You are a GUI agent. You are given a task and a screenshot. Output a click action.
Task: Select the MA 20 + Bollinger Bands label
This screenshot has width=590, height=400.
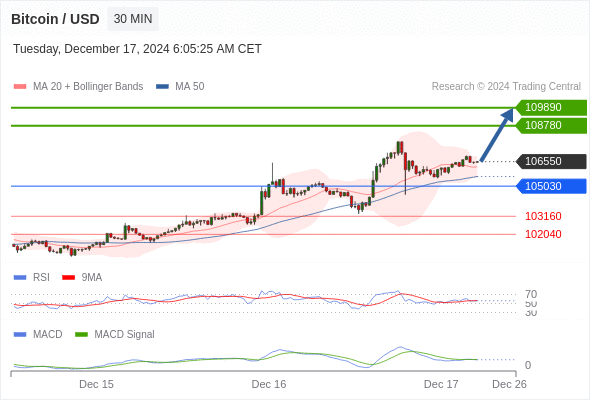click(x=88, y=87)
